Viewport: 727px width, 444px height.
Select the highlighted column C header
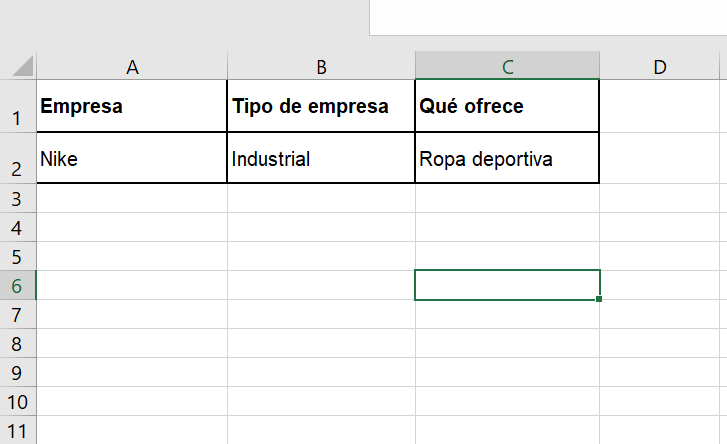pos(508,67)
